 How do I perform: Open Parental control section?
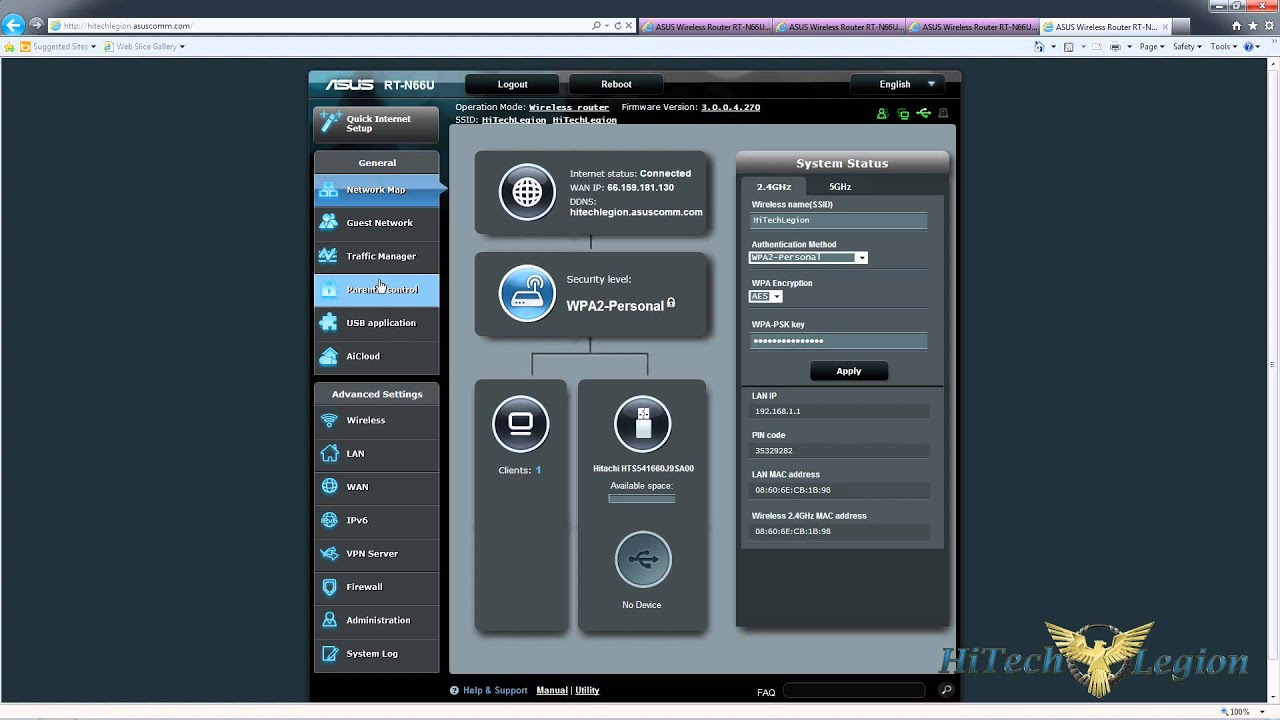(376, 290)
